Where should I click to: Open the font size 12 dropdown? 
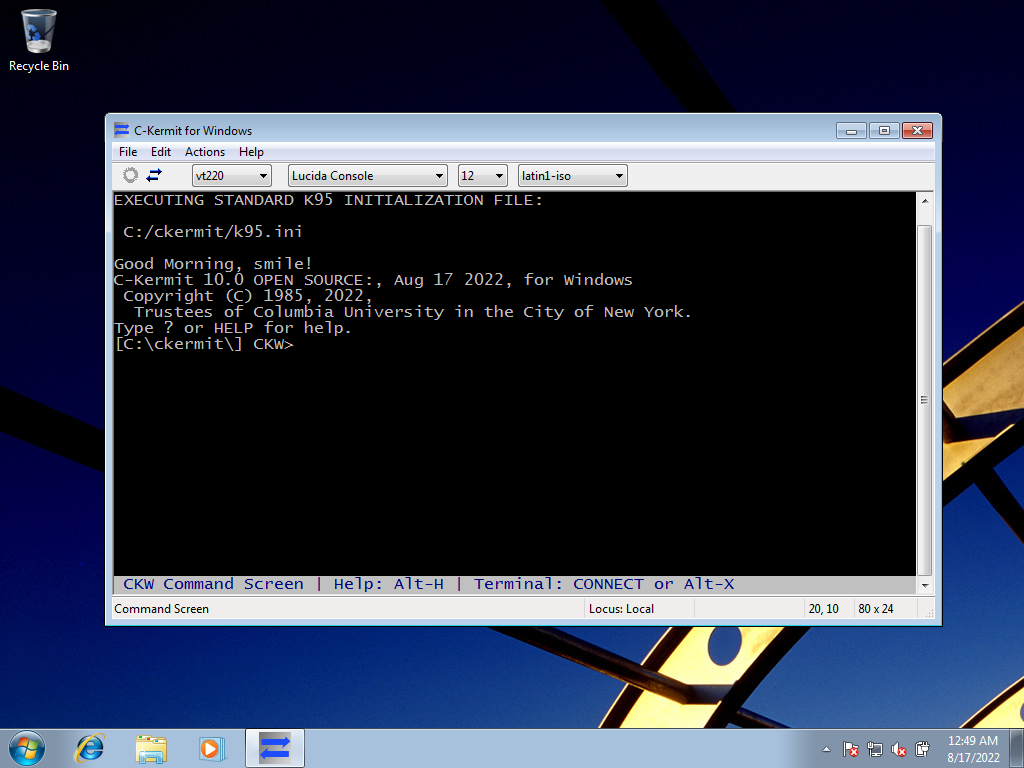pyautogui.click(x=483, y=176)
